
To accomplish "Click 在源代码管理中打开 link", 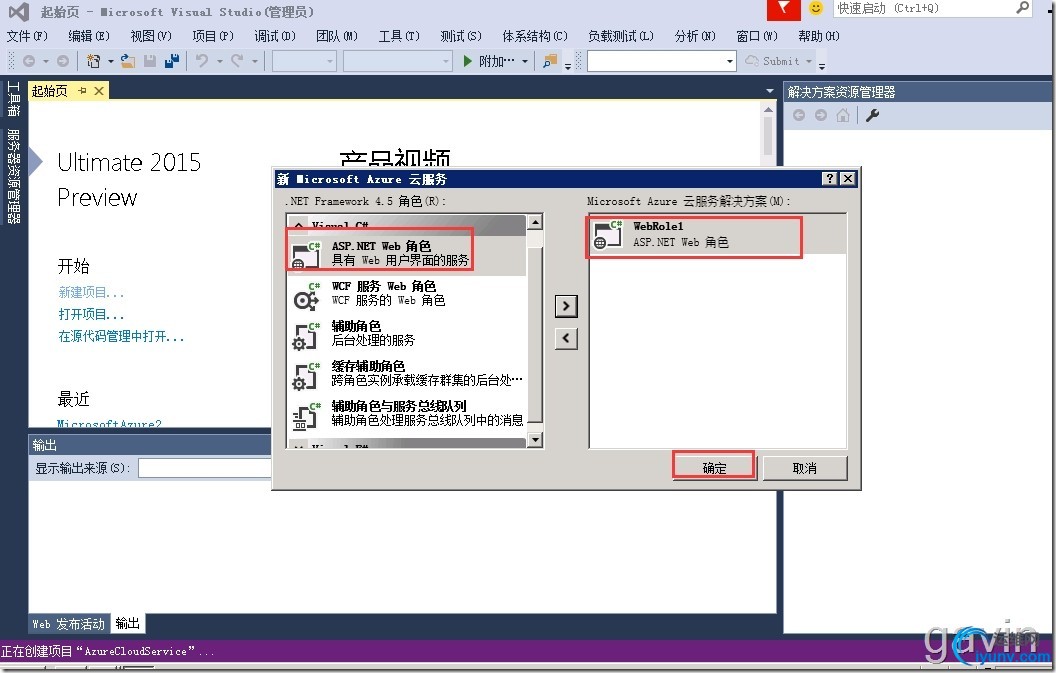I will [x=121, y=336].
